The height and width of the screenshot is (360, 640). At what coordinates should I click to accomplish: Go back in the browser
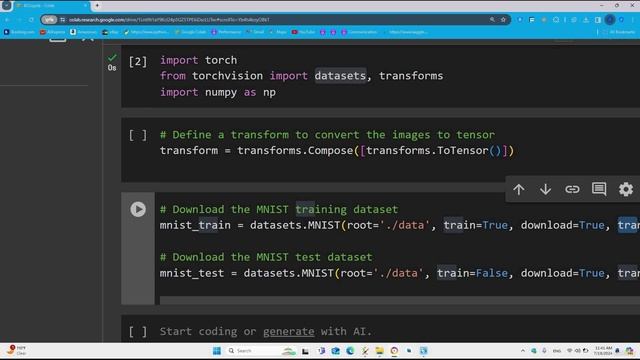(7, 20)
